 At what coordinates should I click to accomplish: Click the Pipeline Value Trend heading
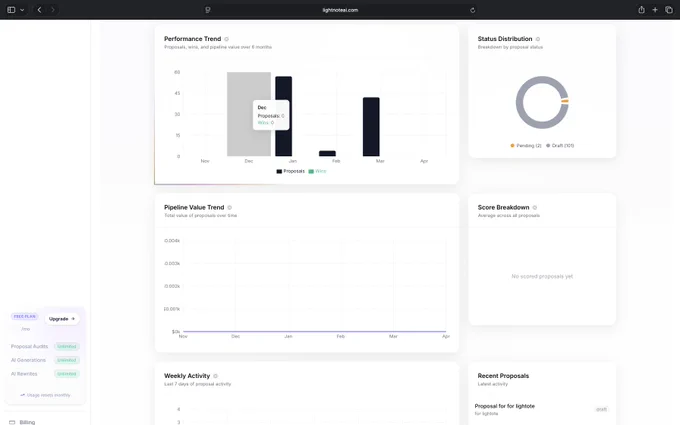point(194,208)
